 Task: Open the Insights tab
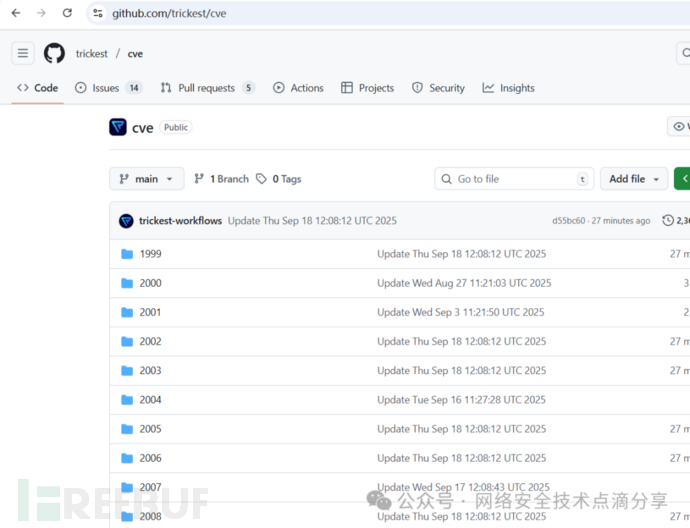click(508, 88)
